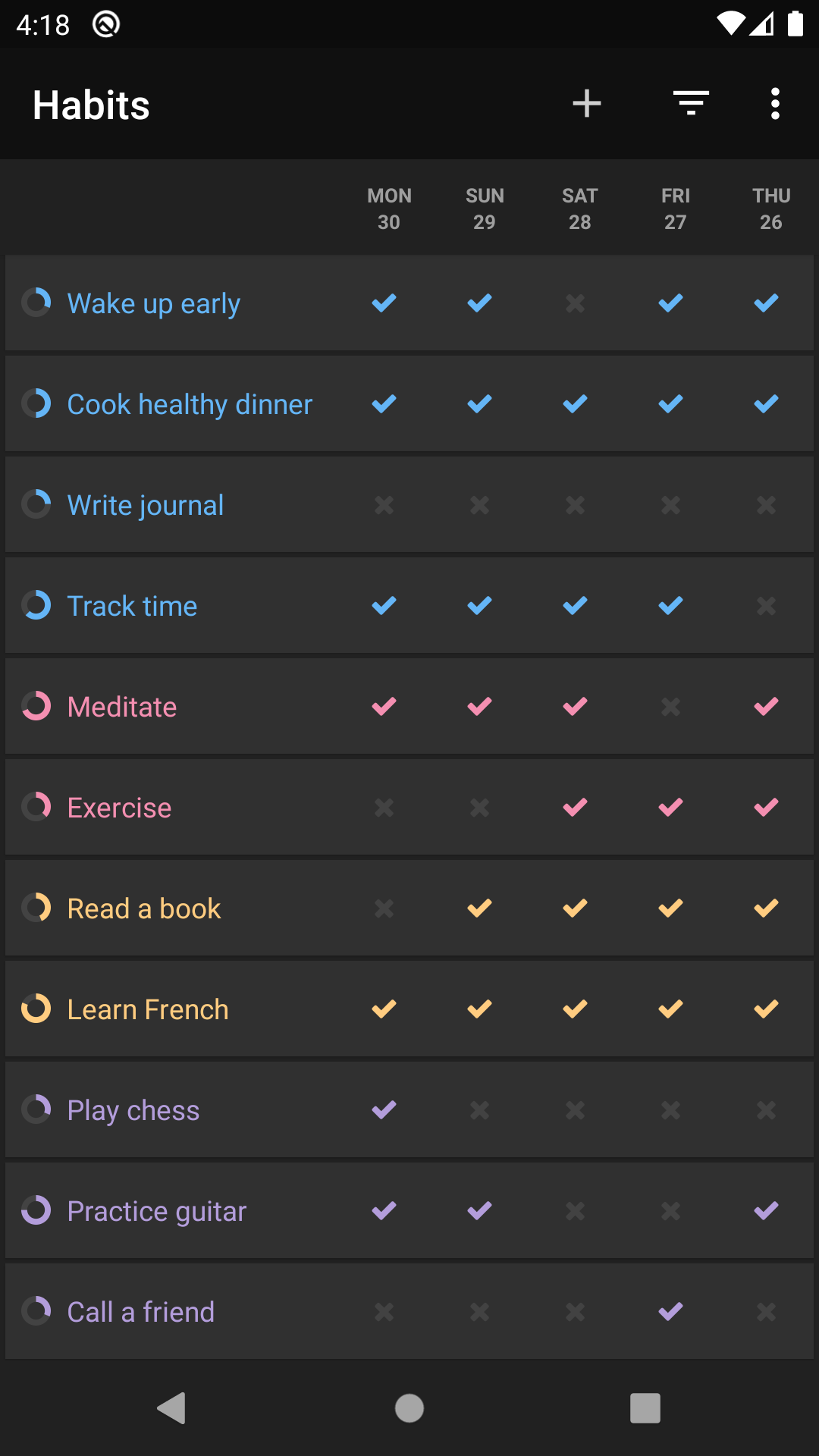Tap the Practice guitar progress ring
Image resolution: width=819 pixels, height=1456 pixels.
36,1211
